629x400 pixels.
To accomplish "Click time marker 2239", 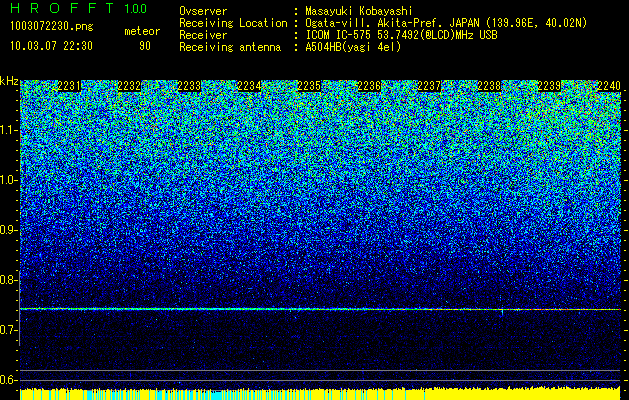I will (549, 86).
